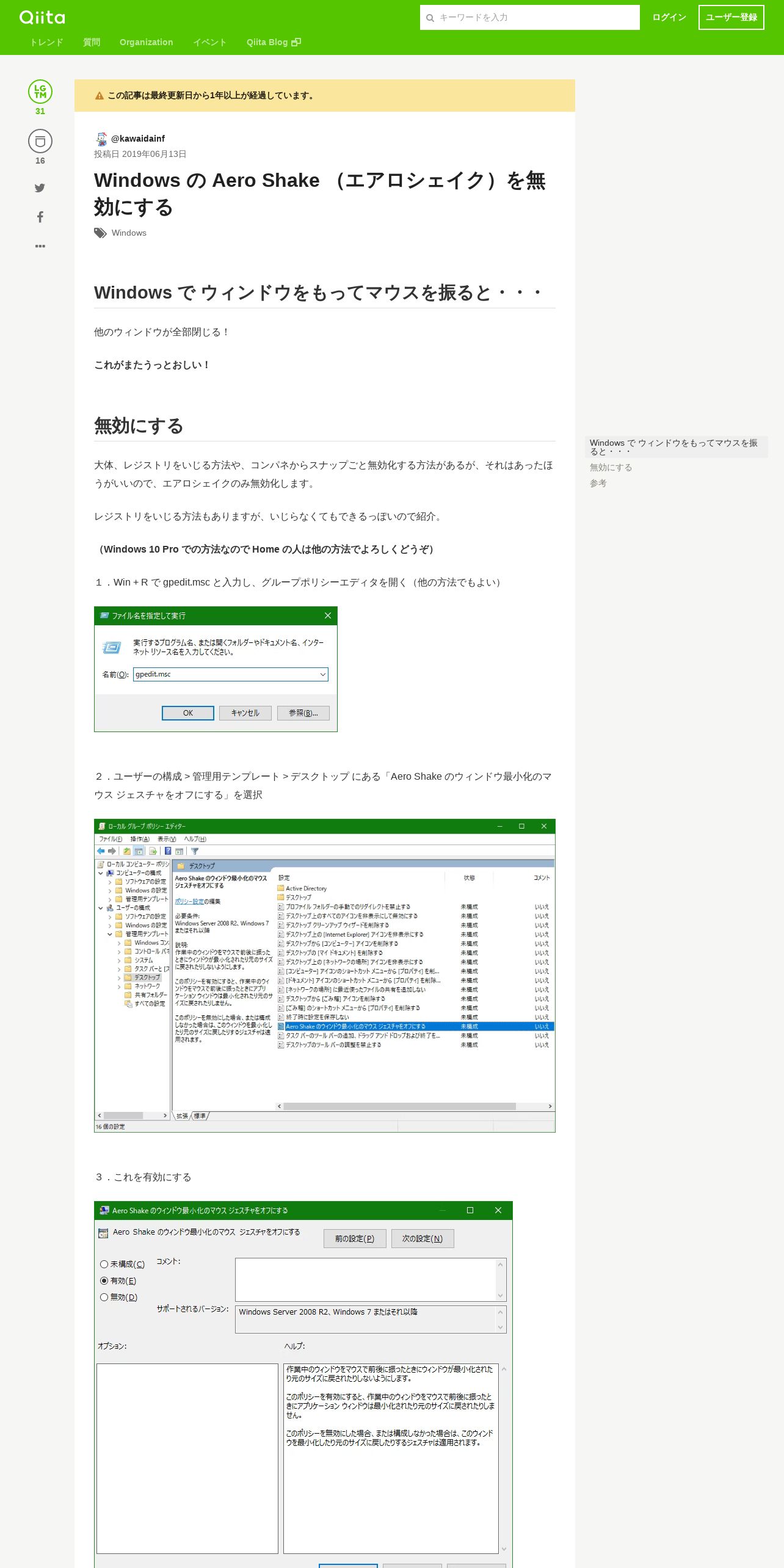The width and height of the screenshot is (784, 1568).
Task: Click OK in the Run dialog image
Action: click(x=188, y=713)
